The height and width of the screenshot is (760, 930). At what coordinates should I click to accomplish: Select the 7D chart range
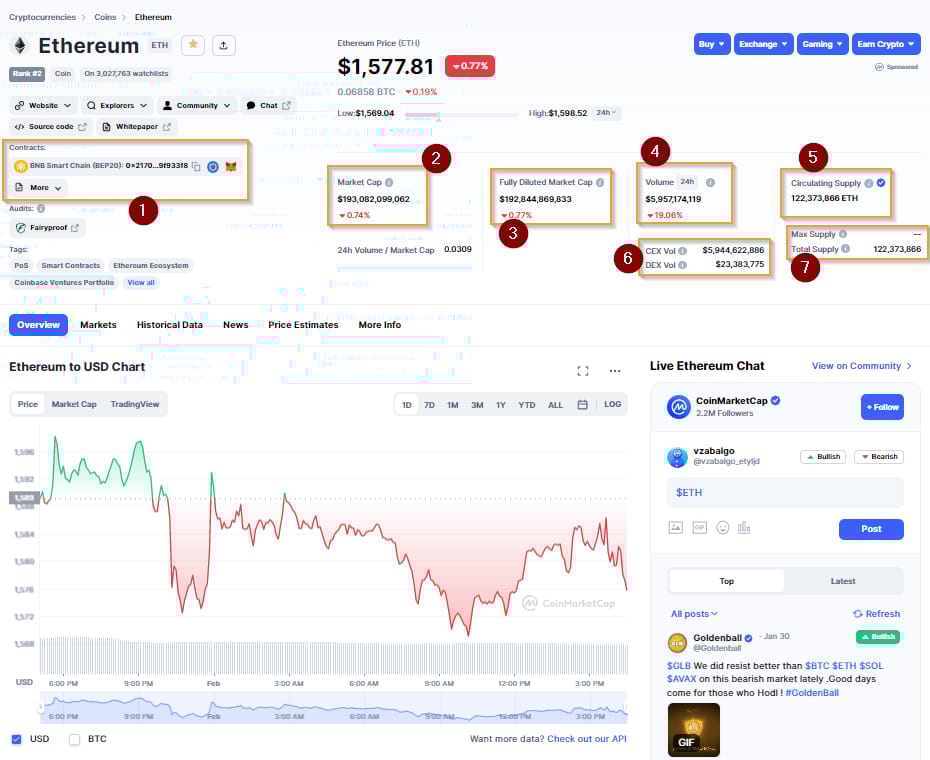coord(429,405)
